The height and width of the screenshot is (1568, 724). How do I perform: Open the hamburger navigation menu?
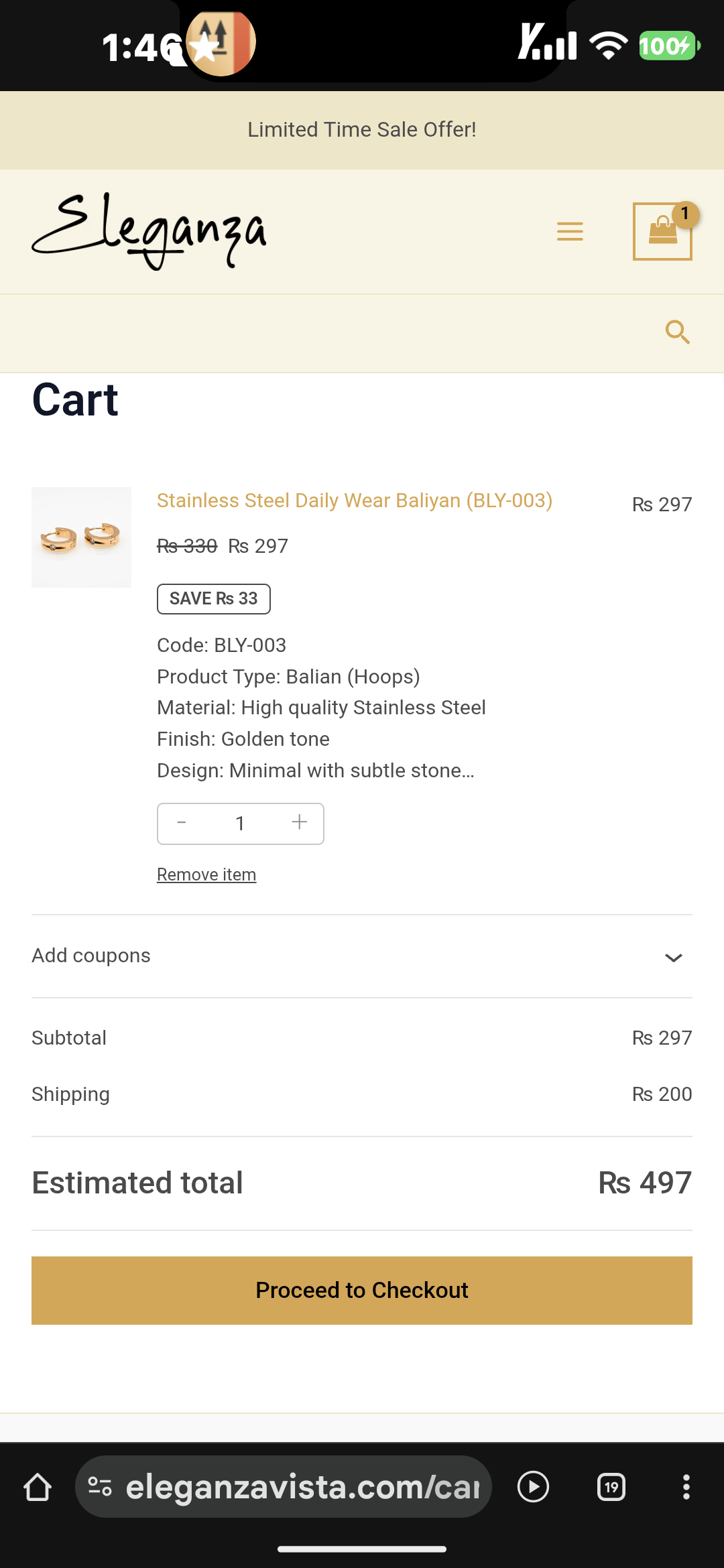pos(570,231)
